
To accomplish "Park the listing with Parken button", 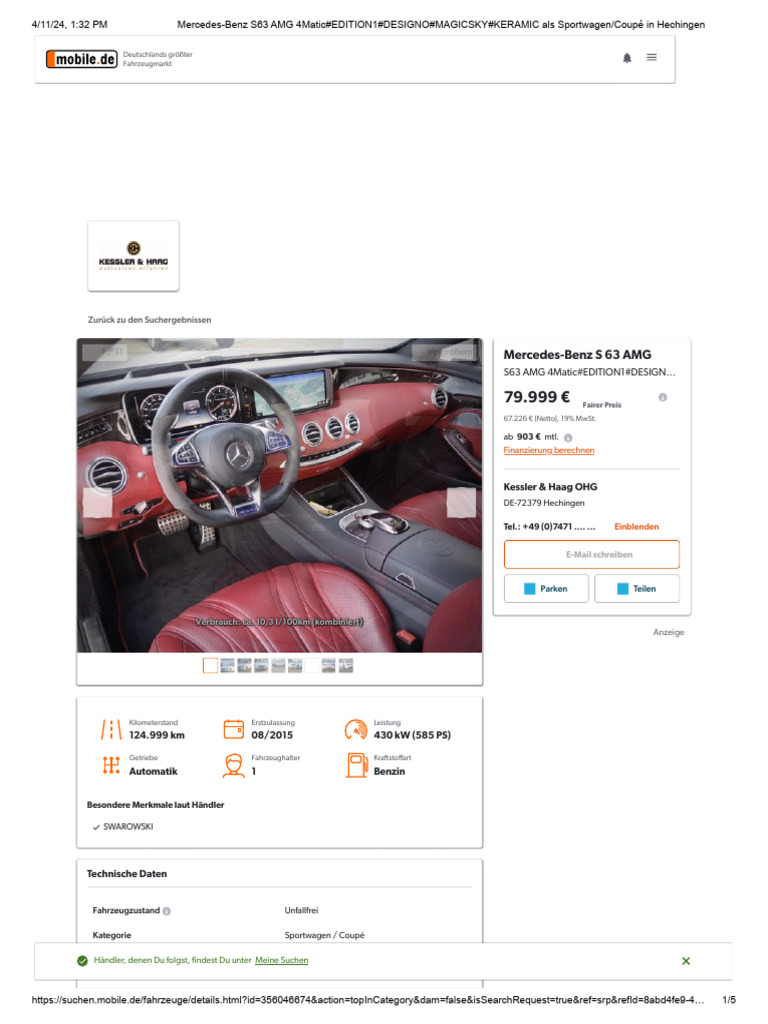I will (546, 588).
